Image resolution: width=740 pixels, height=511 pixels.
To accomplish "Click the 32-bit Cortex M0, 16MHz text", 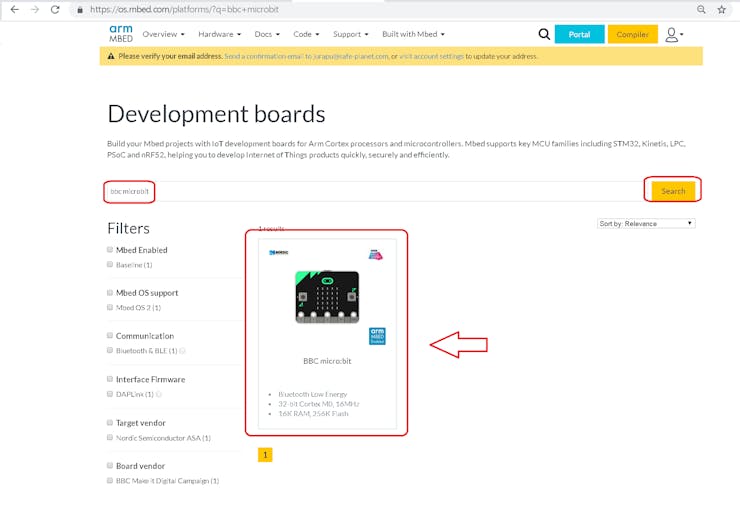I will [x=319, y=404].
